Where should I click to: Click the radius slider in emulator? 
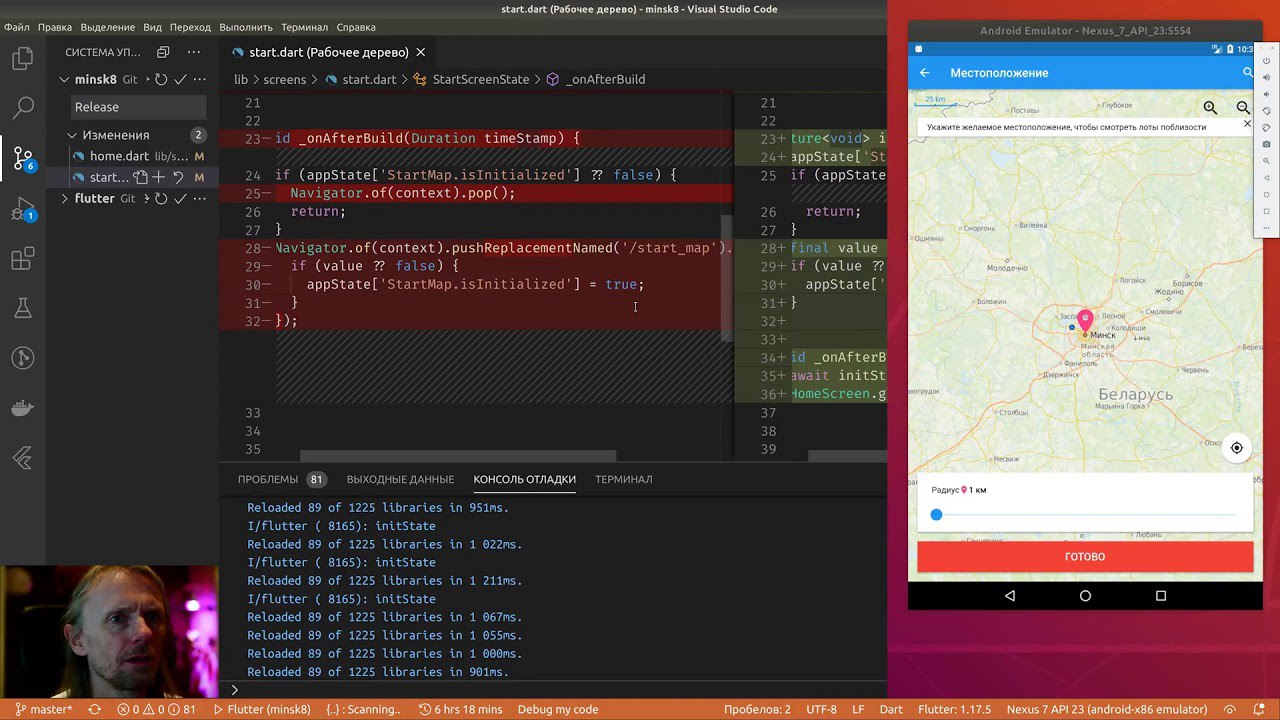[1085, 514]
